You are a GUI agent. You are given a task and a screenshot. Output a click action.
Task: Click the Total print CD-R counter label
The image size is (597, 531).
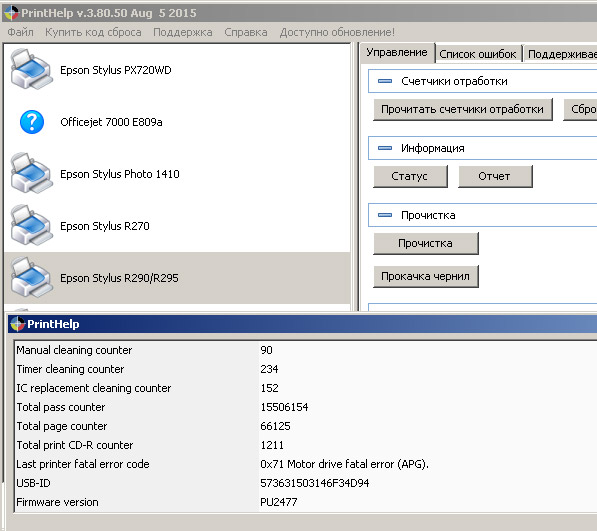(75, 445)
